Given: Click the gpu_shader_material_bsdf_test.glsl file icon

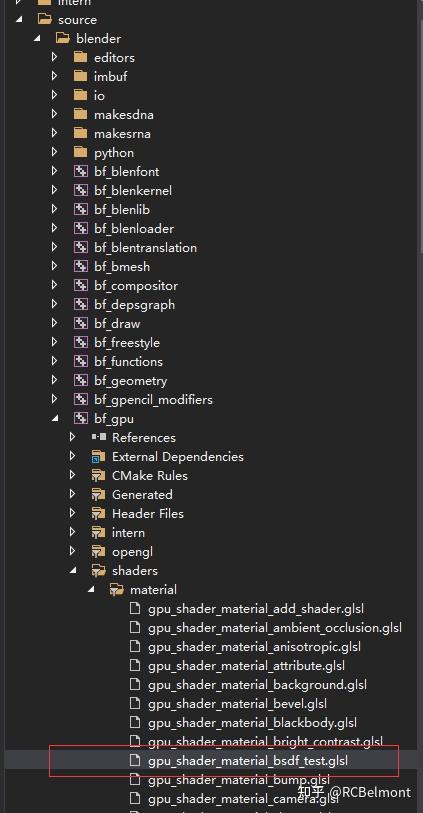Looking at the screenshot, I should [135, 761].
